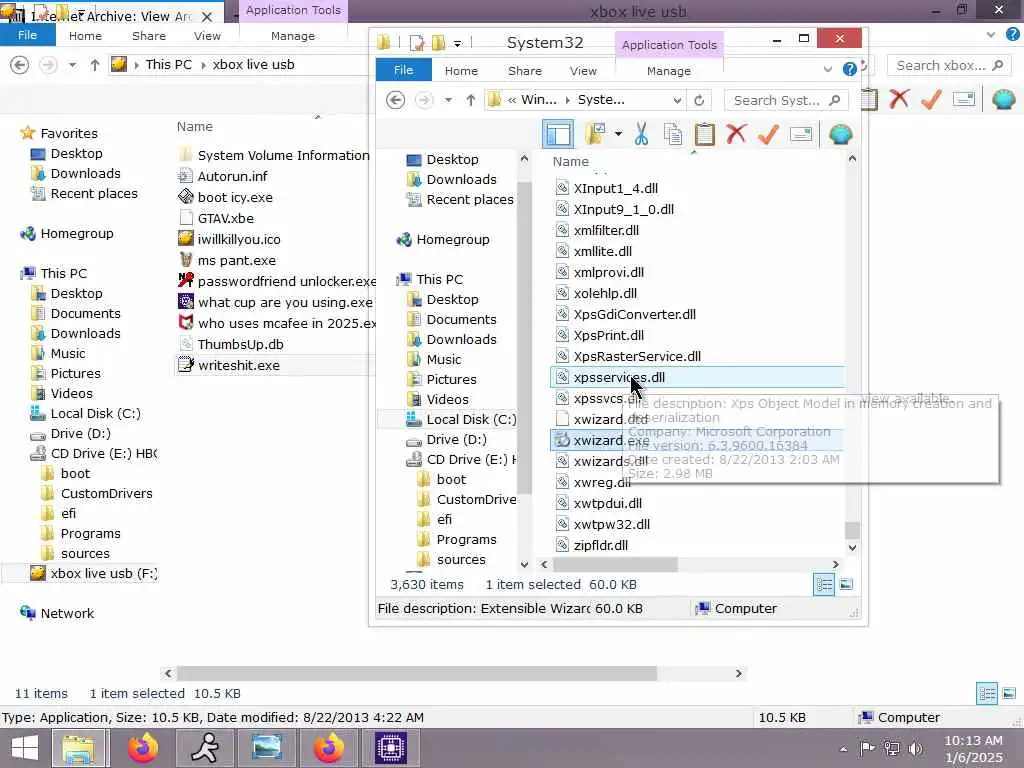Open first Firefox taskbar icon
The image size is (1024, 768).
coord(142,748)
